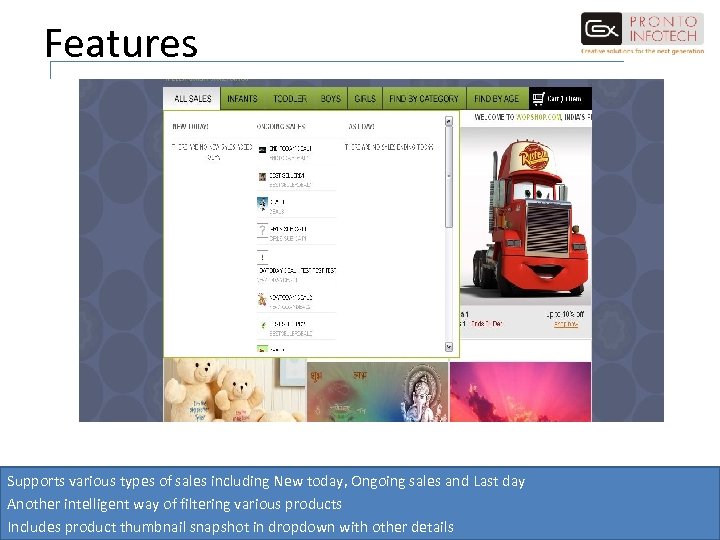Click the dropdown vertical scrollbar thumb

coord(449,177)
